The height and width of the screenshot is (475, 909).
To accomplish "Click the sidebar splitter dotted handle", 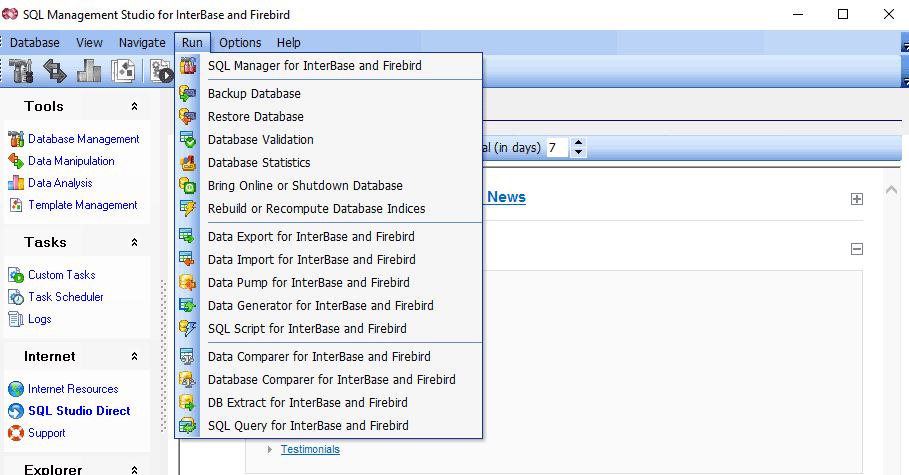I will (x=163, y=356).
